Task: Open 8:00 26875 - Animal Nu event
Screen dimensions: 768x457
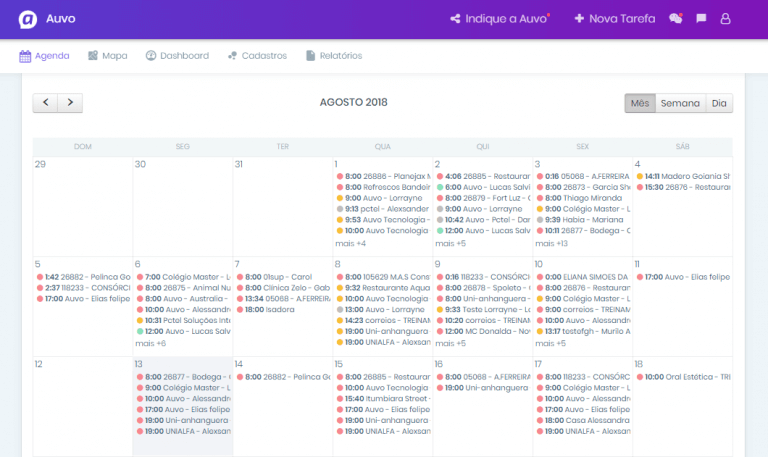Action: 183,288
